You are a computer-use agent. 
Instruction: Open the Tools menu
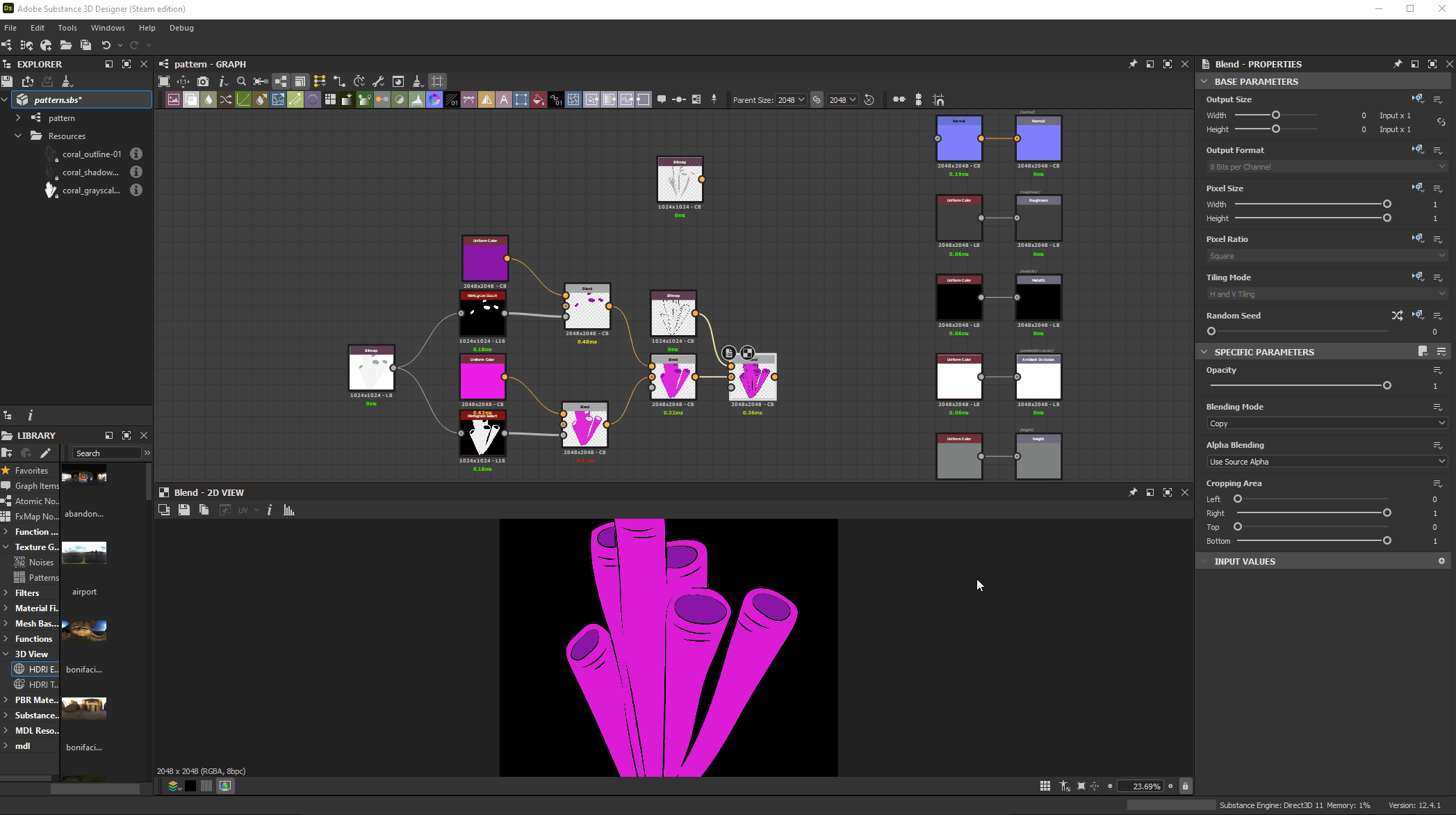tap(67, 28)
